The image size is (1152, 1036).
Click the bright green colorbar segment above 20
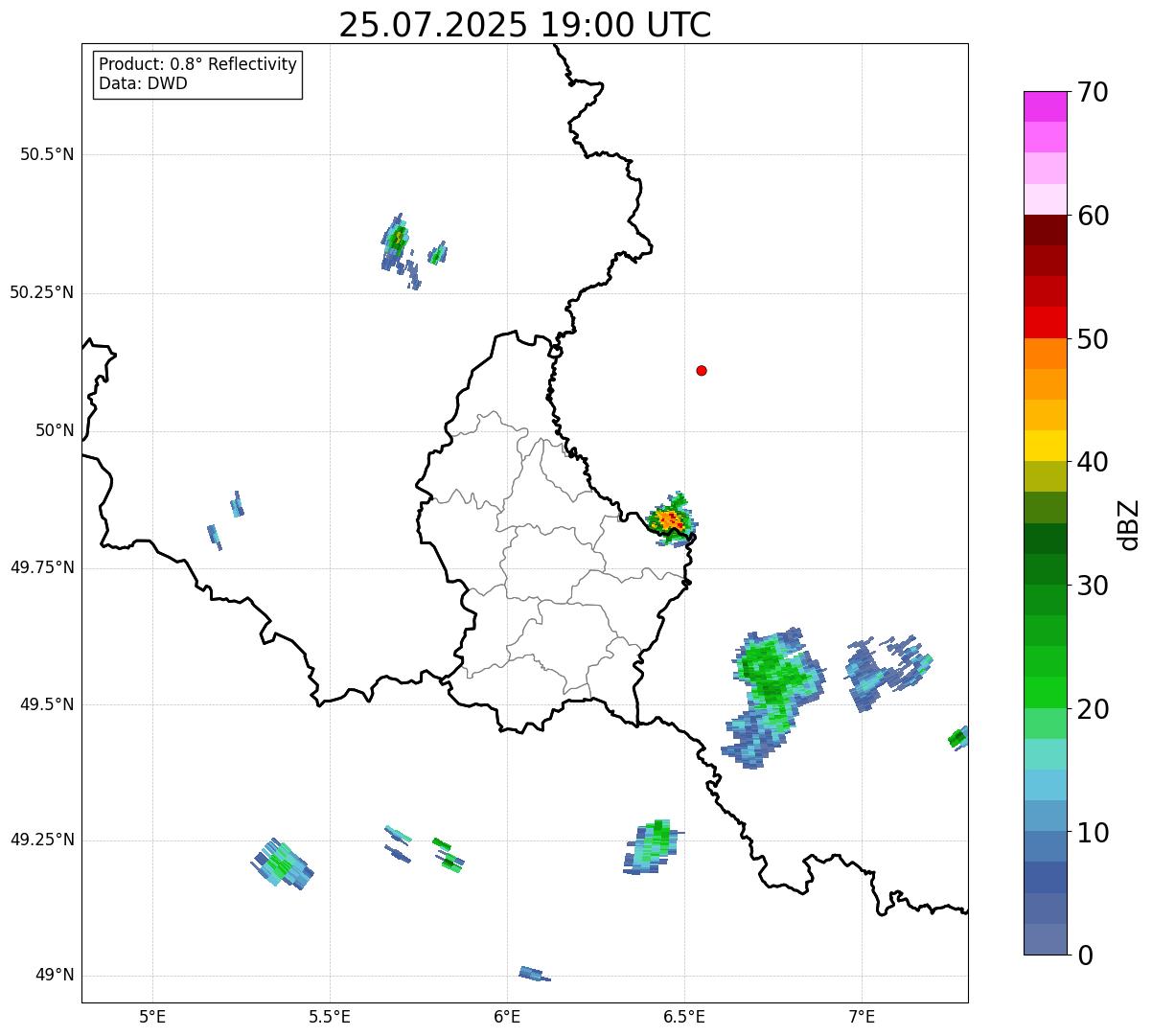pyautogui.click(x=1045, y=692)
